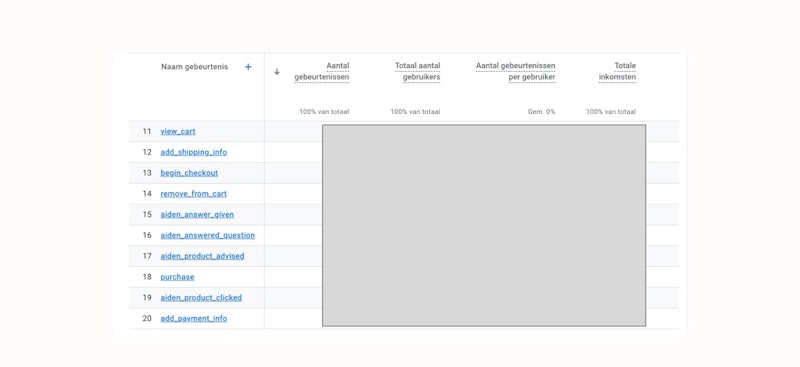The width and height of the screenshot is (800, 367).
Task: Open the purchase event link
Action: [x=177, y=277]
